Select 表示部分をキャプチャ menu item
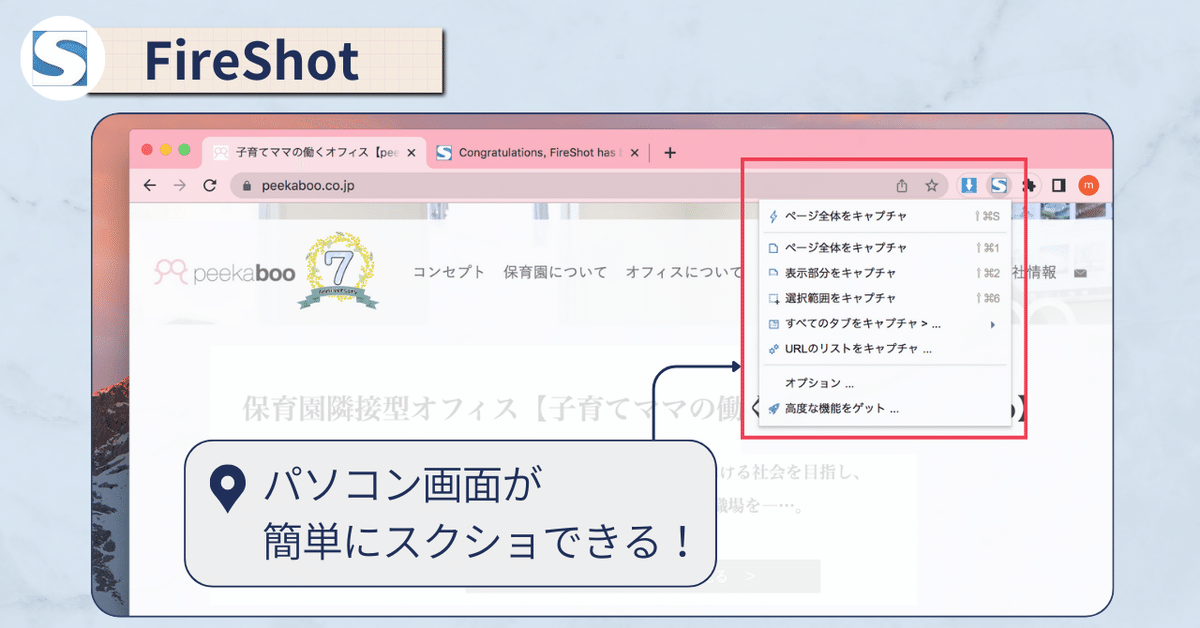1200x628 pixels. click(885, 273)
